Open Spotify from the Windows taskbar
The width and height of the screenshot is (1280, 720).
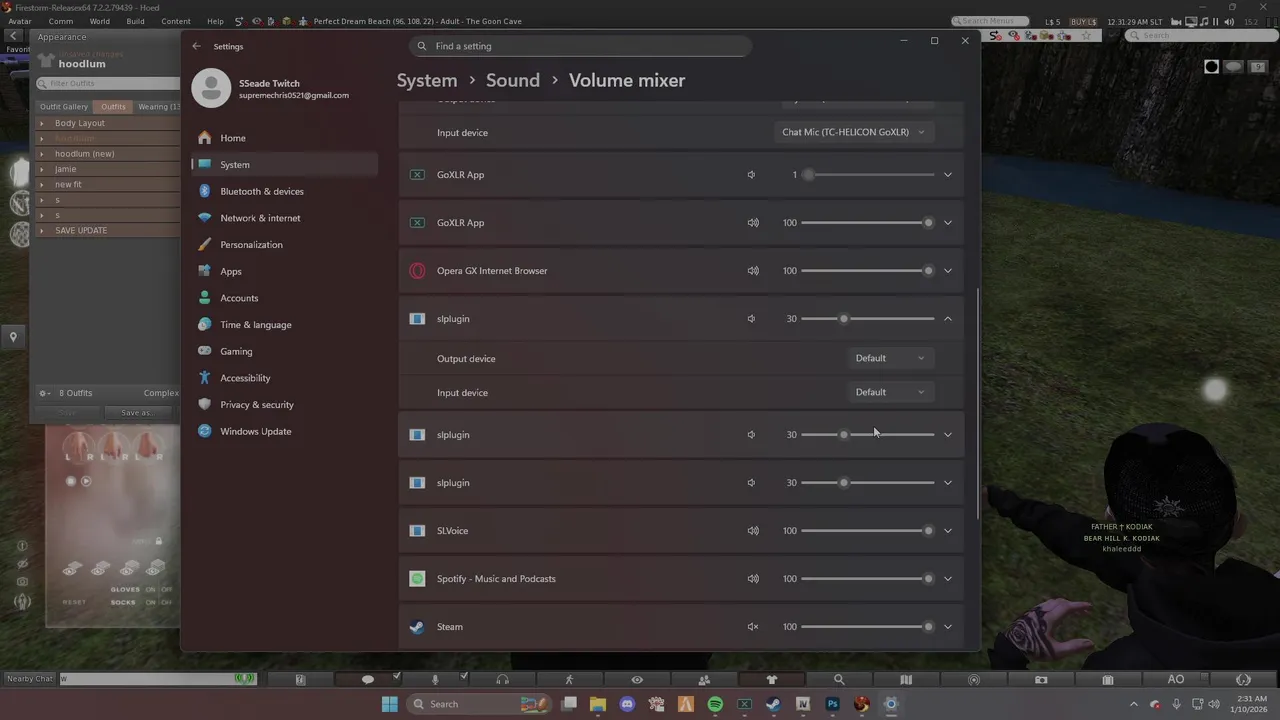715,704
